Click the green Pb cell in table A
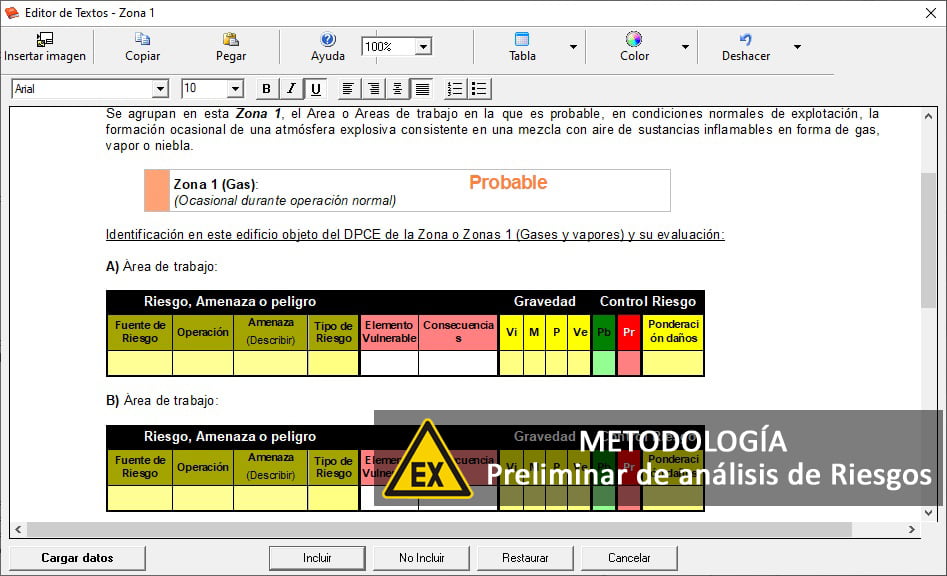Image resolution: width=947 pixels, height=576 pixels. 603,332
